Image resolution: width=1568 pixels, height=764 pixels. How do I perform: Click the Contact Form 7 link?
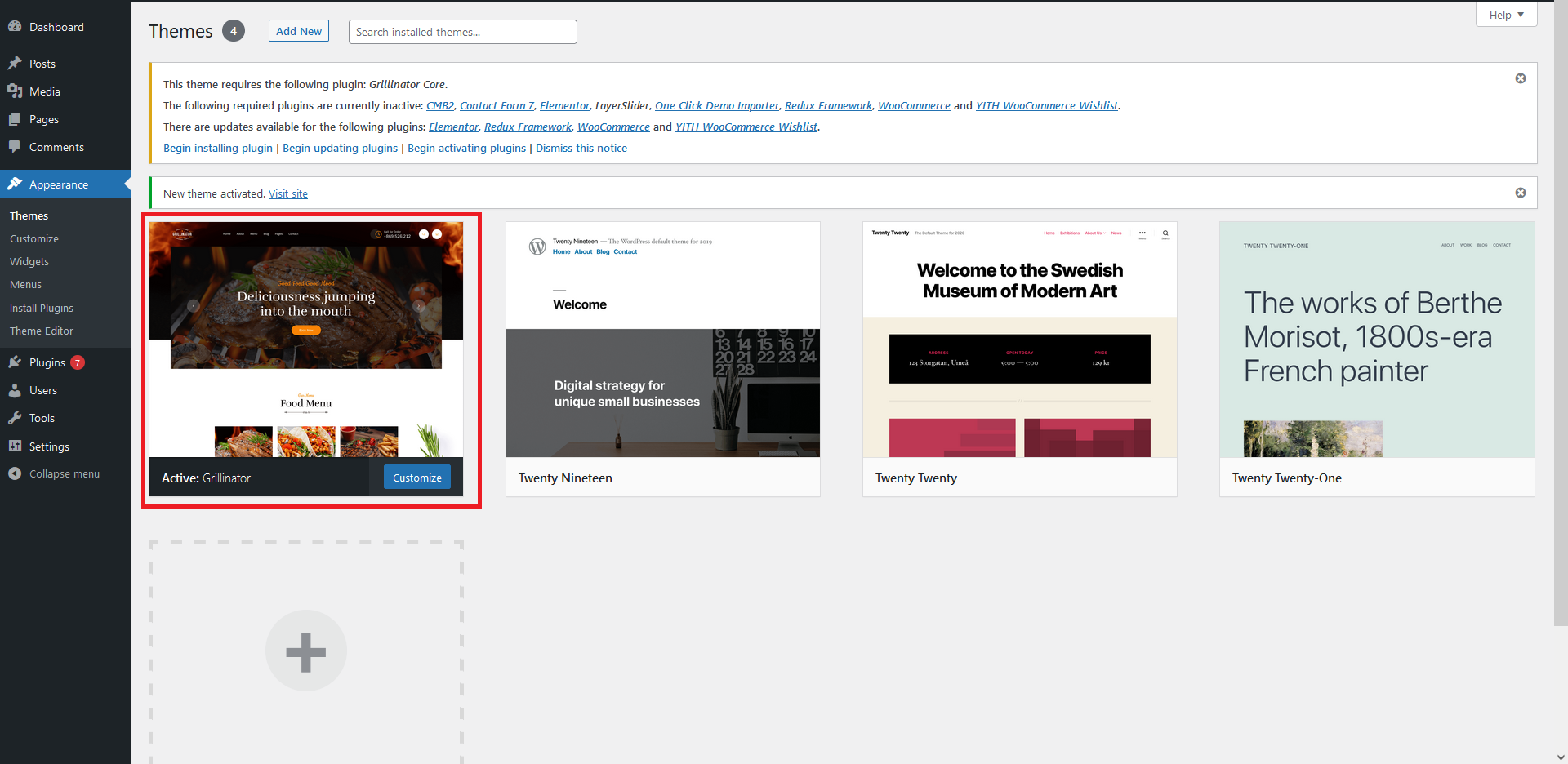497,105
